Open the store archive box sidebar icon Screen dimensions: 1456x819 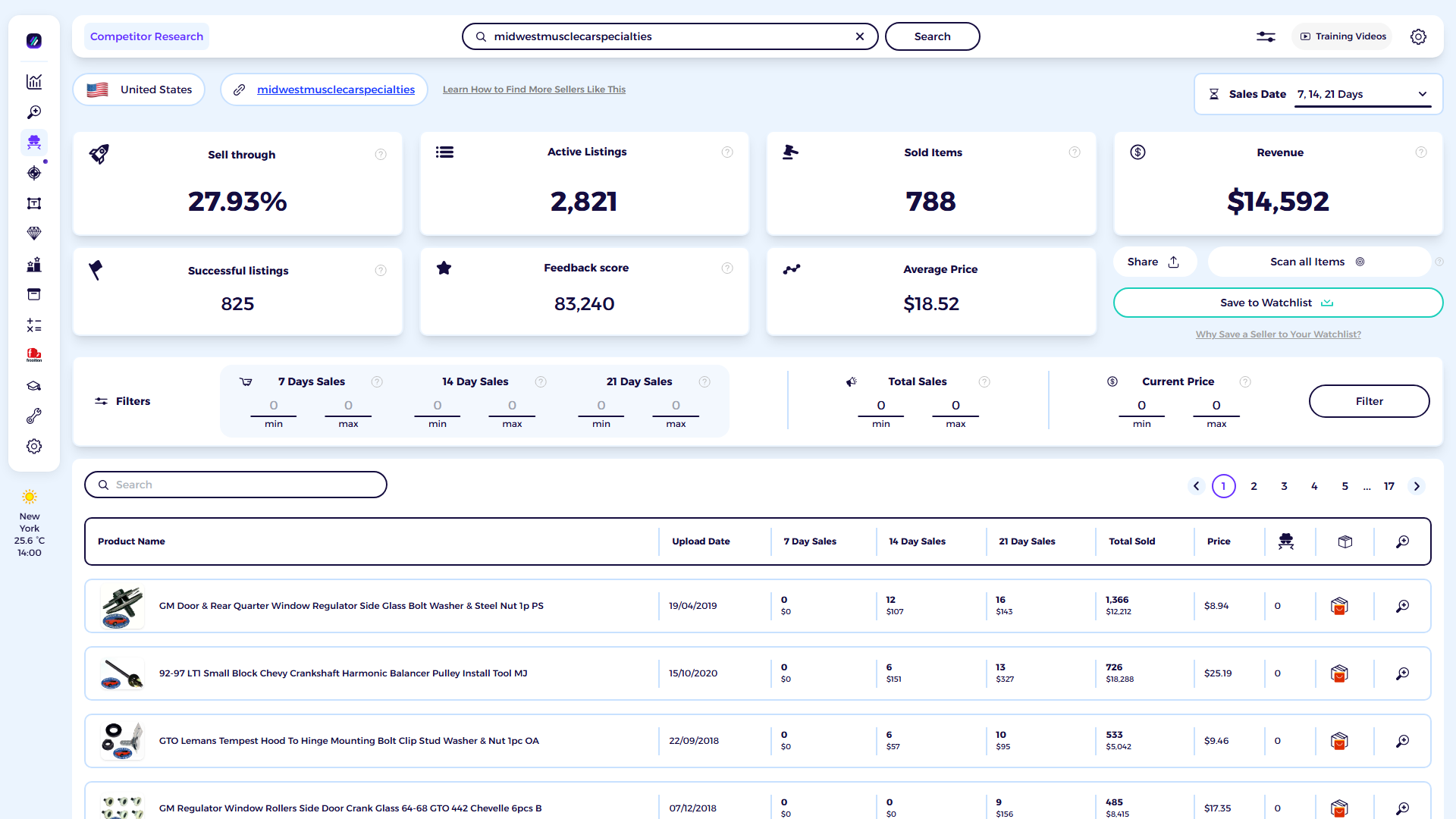click(34, 294)
